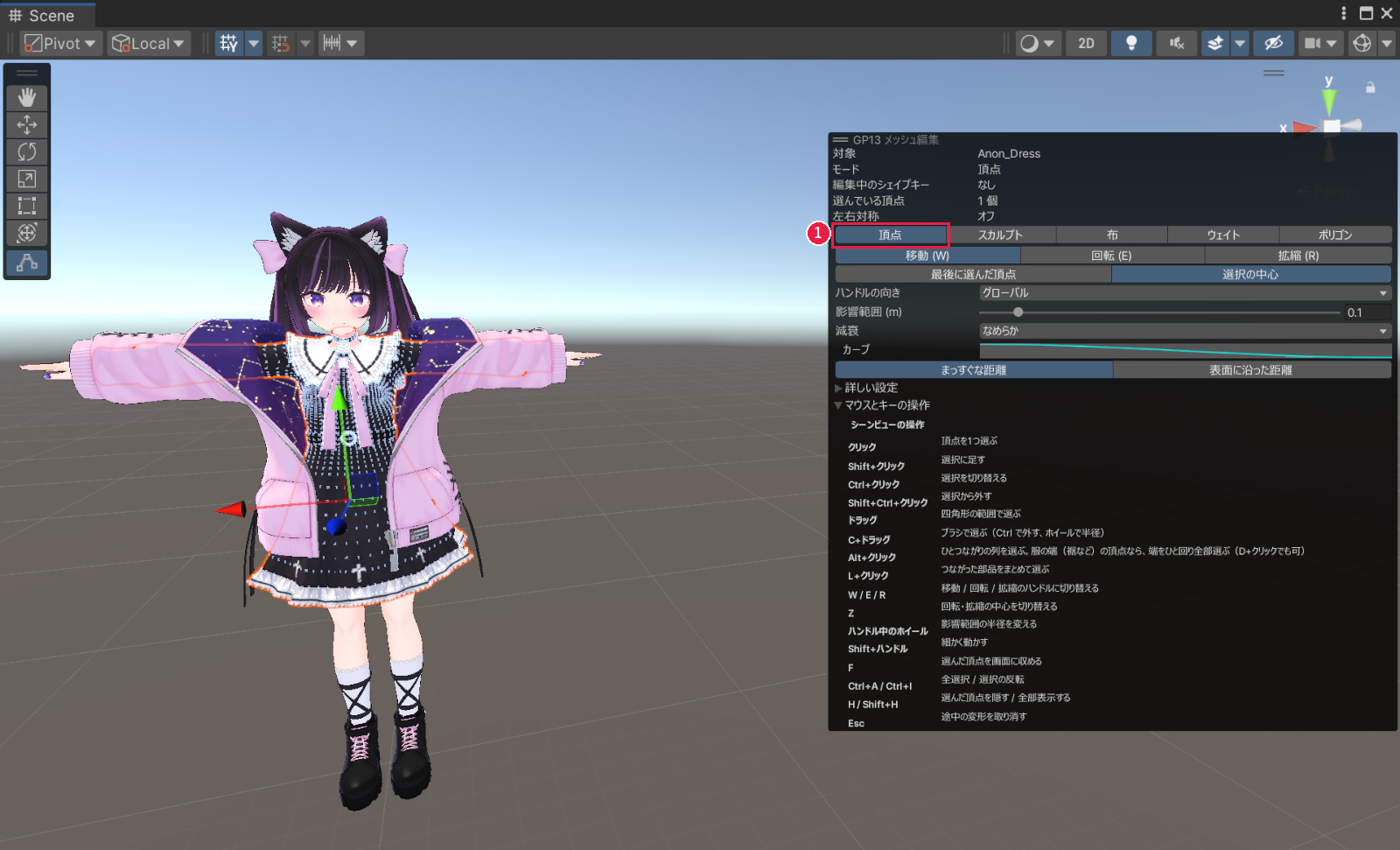Open grid visibility dropdown arrow
Screen dimensions: 1400x850
coord(254,43)
